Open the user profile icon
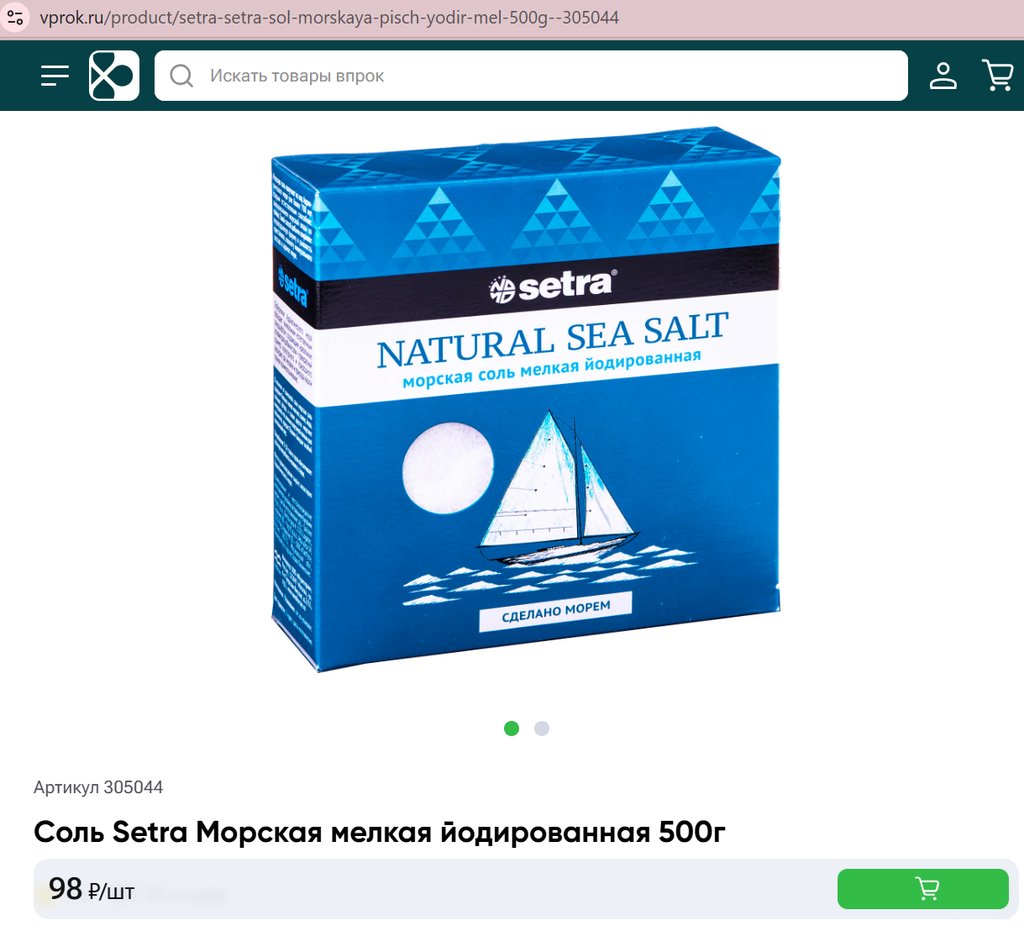 (943, 76)
